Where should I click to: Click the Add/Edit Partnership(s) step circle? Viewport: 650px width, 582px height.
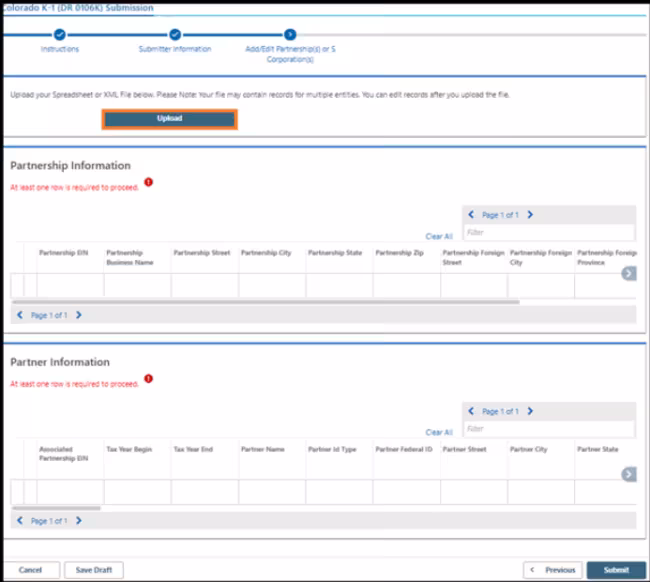(x=290, y=35)
